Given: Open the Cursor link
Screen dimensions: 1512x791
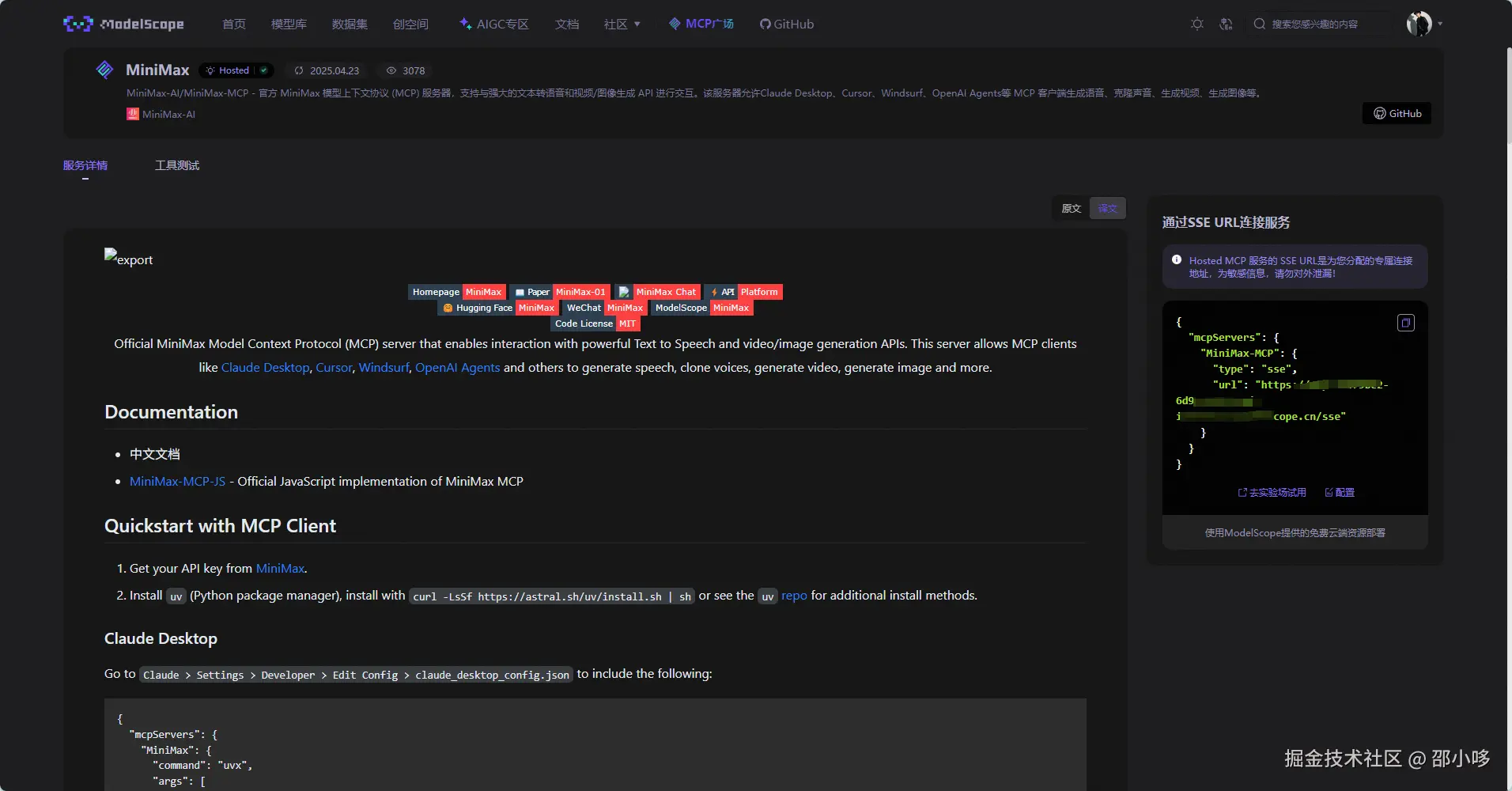Looking at the screenshot, I should click(x=334, y=367).
